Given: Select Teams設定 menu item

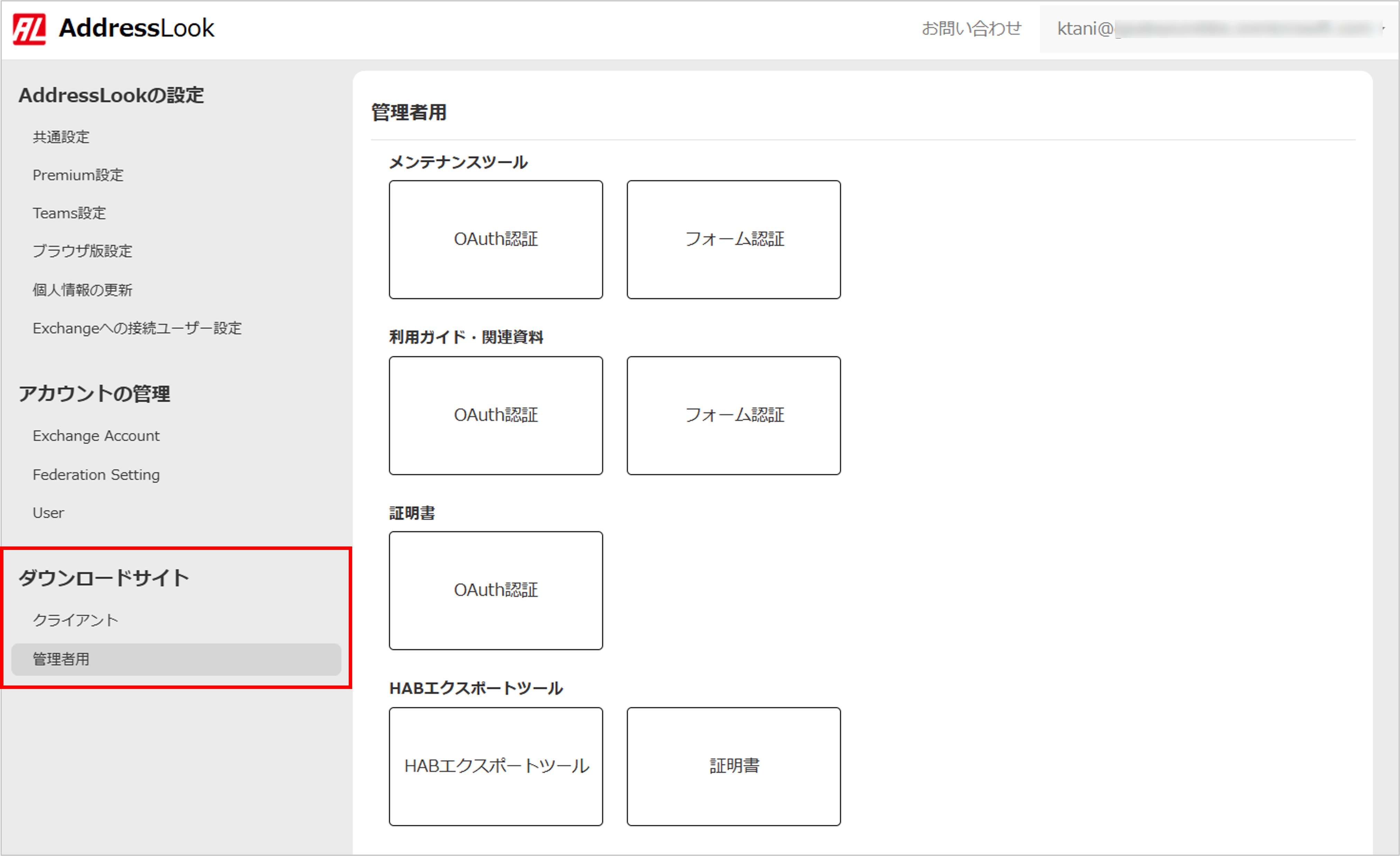Looking at the screenshot, I should click(x=69, y=213).
